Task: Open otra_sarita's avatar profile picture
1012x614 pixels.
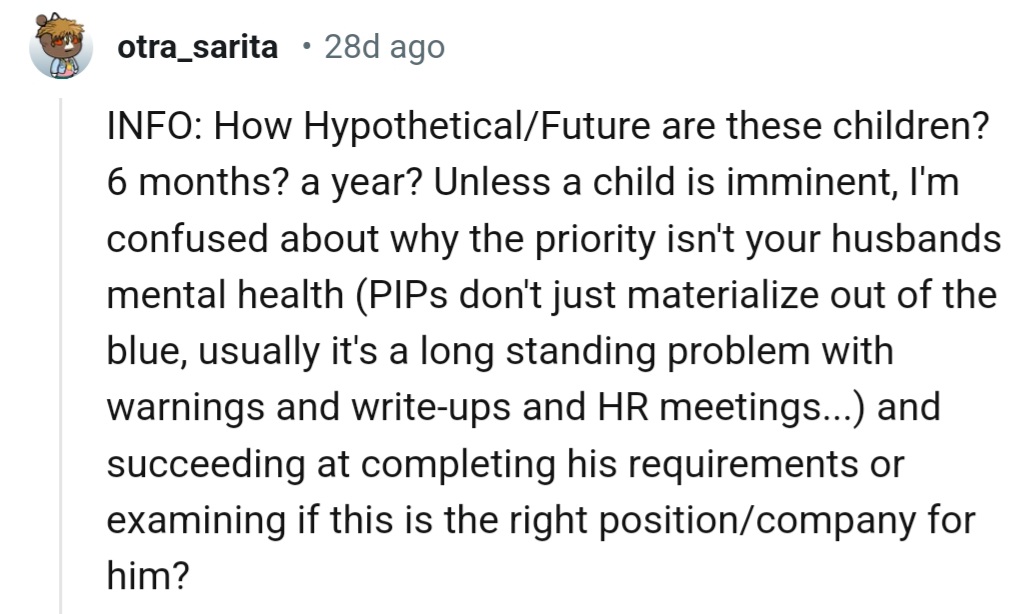Action: 61,46
